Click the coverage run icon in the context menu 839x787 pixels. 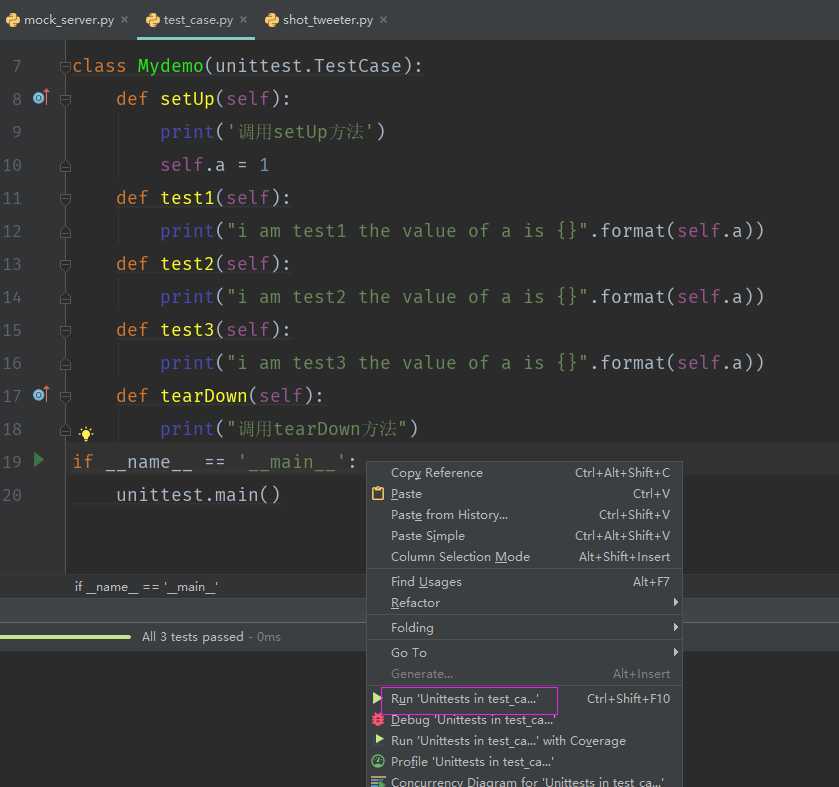(x=379, y=739)
